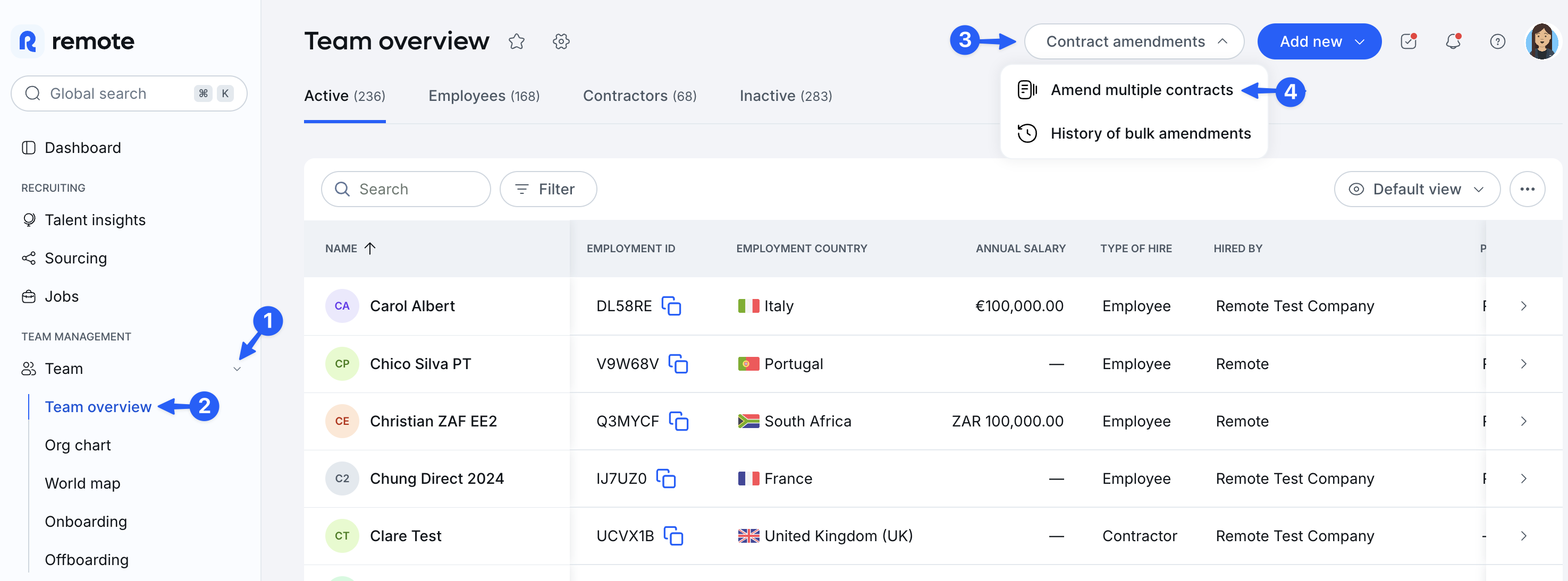Open Offboarding in sidebar
The height and width of the screenshot is (581, 1568).
[x=87, y=560]
